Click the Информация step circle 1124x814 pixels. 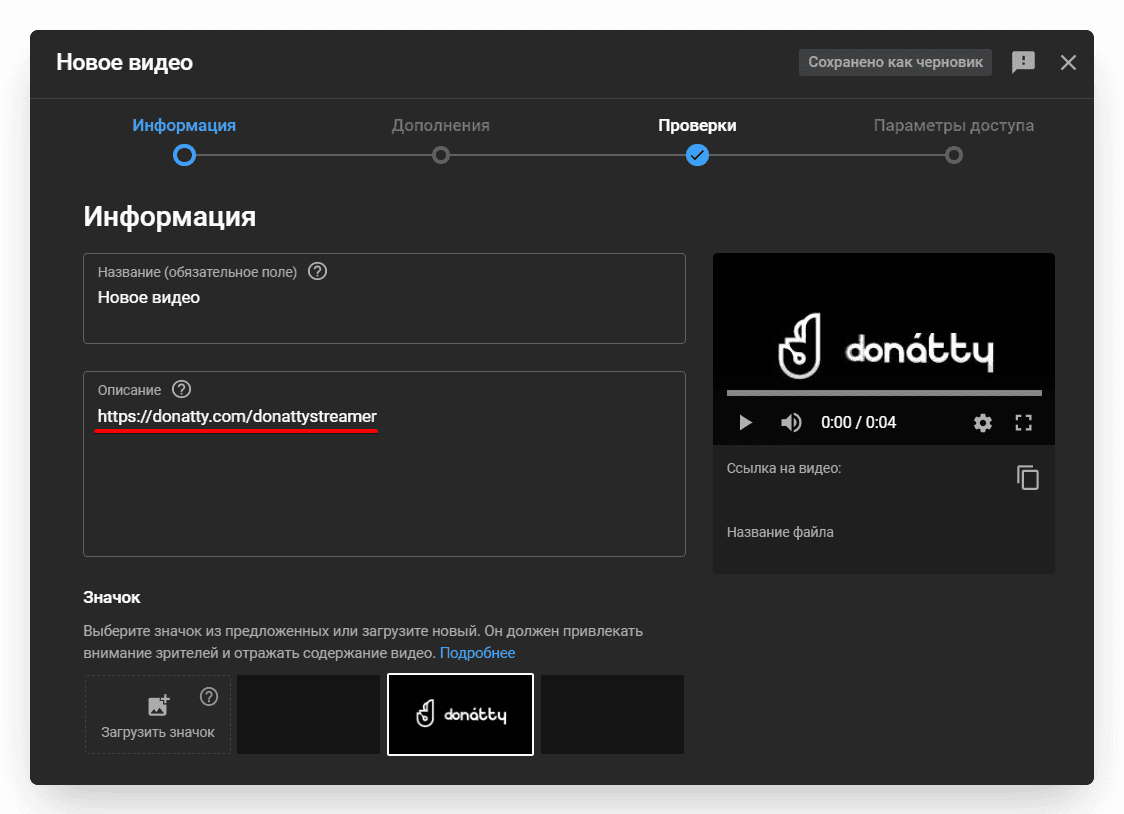[x=184, y=155]
